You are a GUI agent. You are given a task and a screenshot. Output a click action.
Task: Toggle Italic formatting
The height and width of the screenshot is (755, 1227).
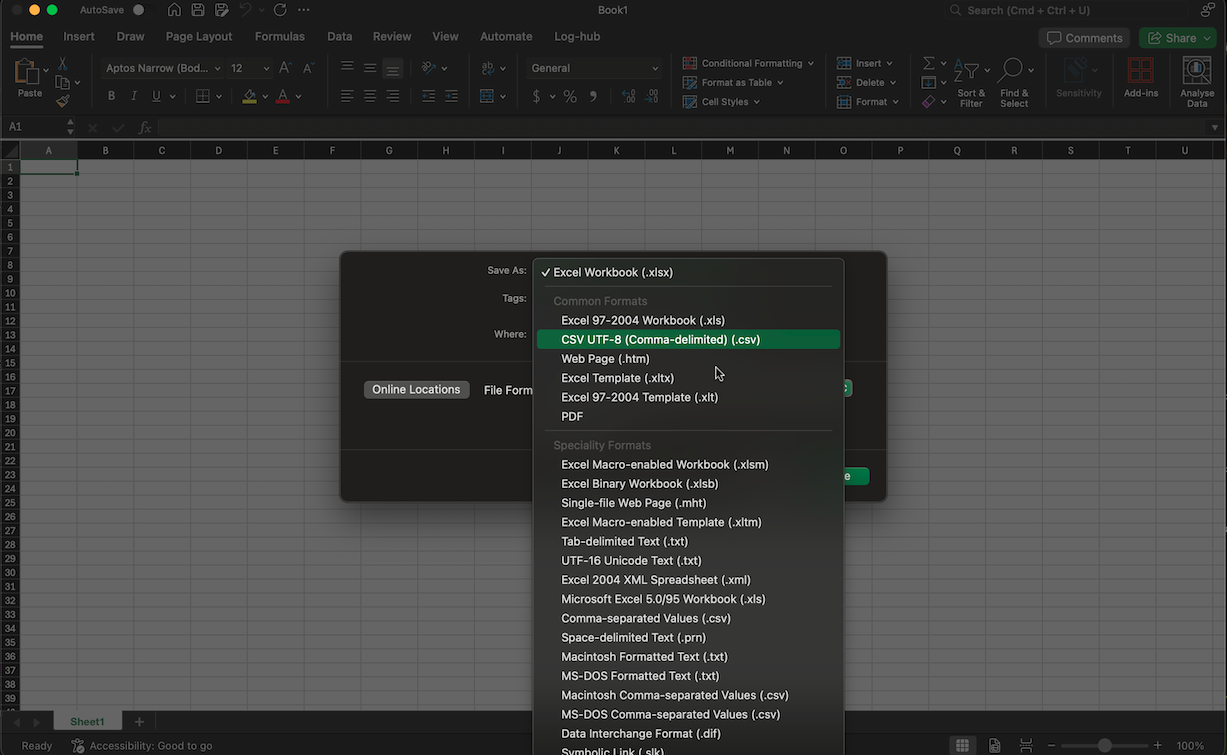tap(134, 96)
